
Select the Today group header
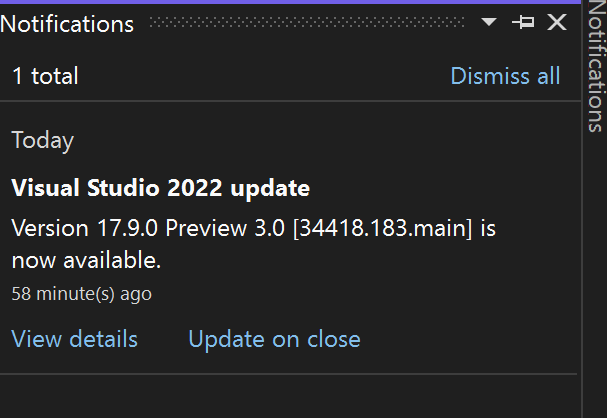[x=43, y=140]
